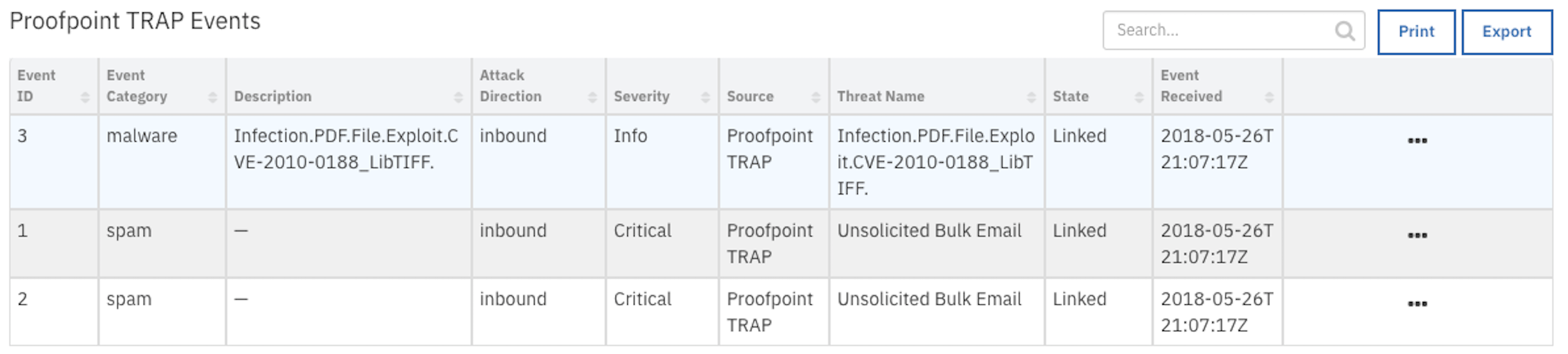Sort by Attack Direction column arrows
Image resolution: width=1568 pixels, height=354 pixels.
(x=592, y=97)
